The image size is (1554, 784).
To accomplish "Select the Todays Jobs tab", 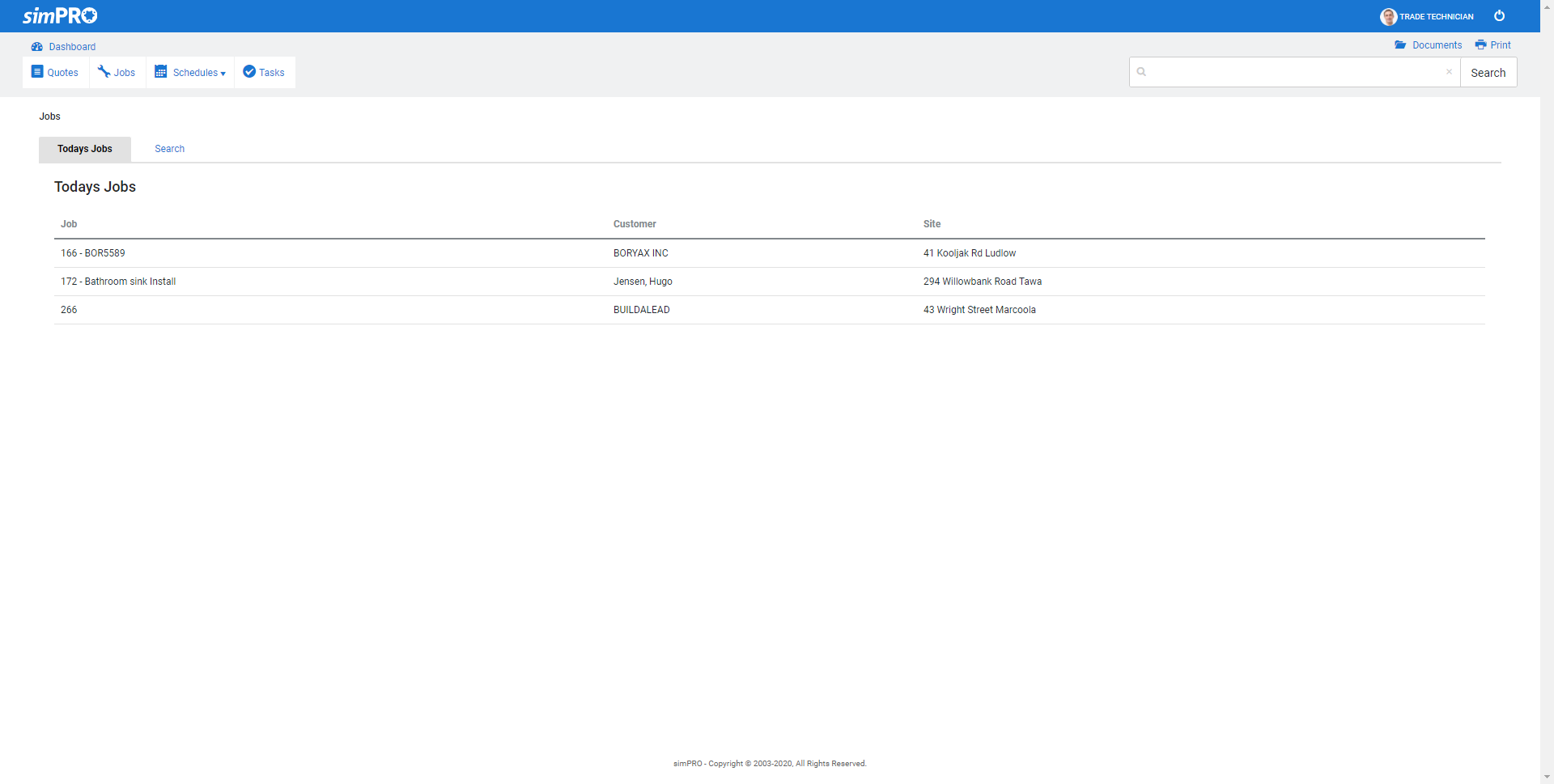I will click(x=85, y=149).
